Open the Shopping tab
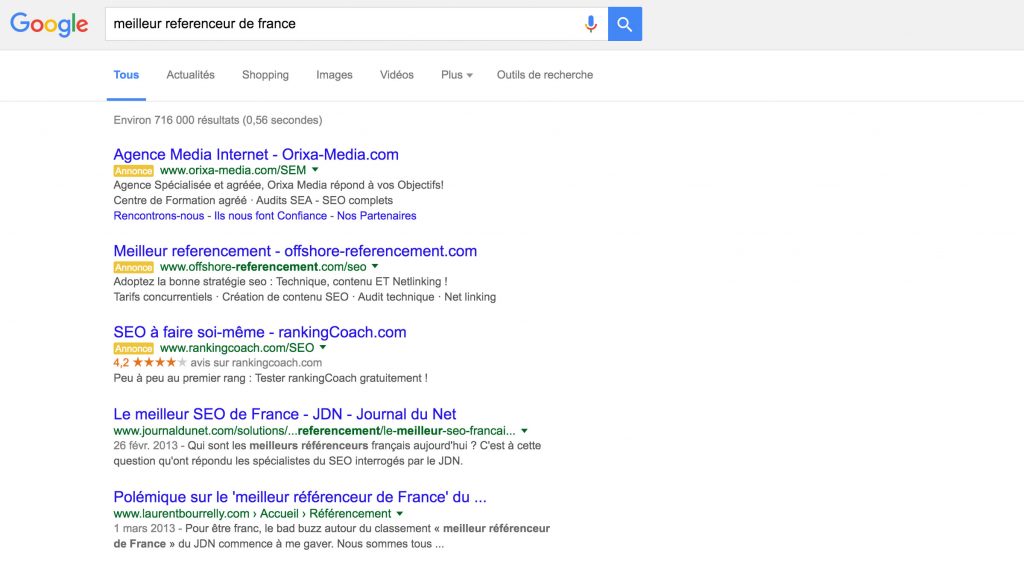 click(265, 75)
